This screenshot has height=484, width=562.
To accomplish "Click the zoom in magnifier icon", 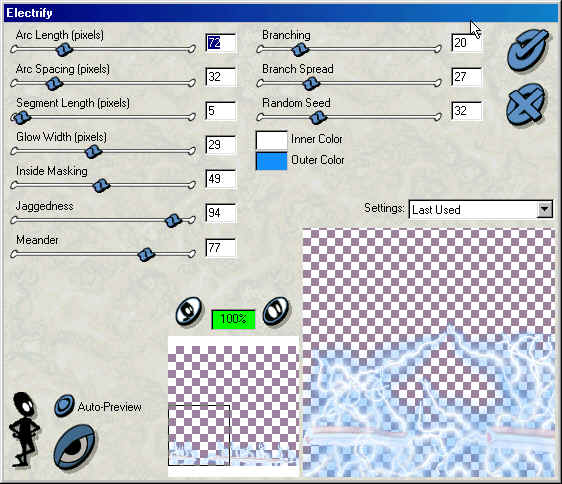I will (276, 311).
